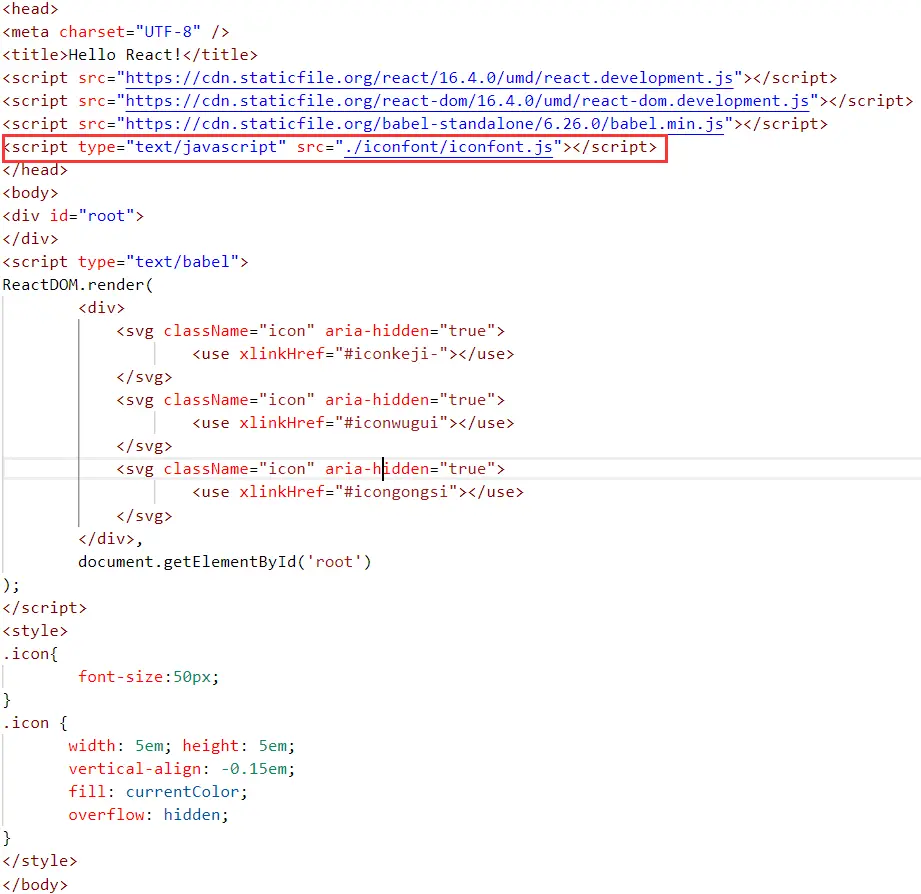The width and height of the screenshot is (921, 894).
Task: Click the 'height: 5em' declaration
Action: tap(235, 746)
